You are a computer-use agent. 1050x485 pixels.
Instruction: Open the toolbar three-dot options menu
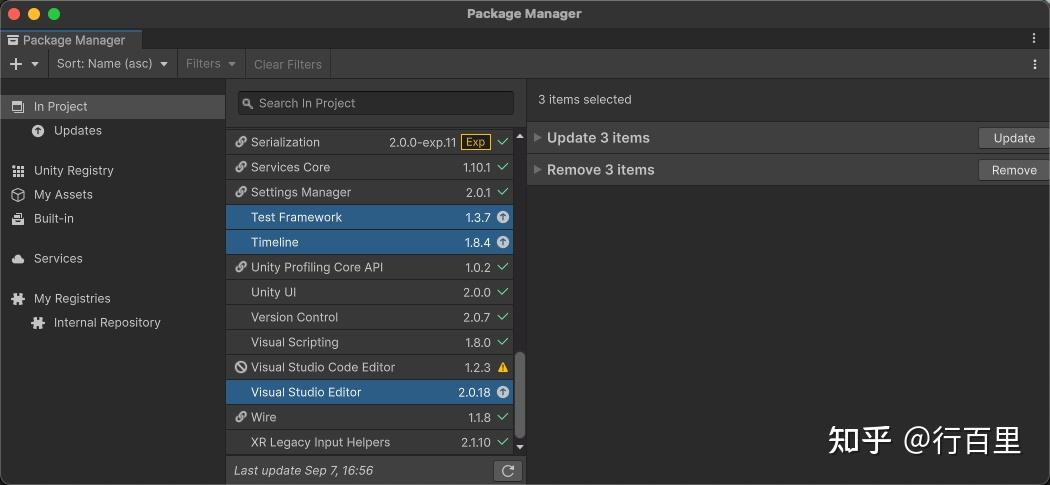(1035, 64)
